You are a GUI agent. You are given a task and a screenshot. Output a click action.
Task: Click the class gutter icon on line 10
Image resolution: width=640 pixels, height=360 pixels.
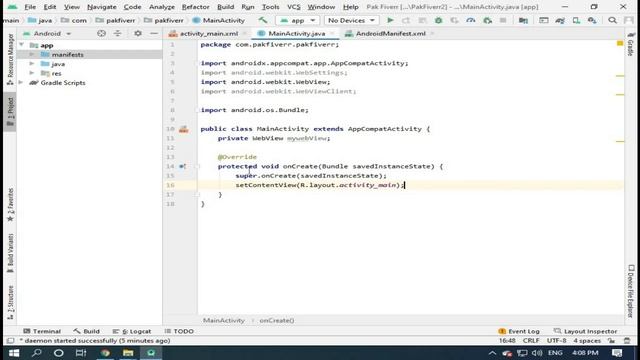click(184, 129)
